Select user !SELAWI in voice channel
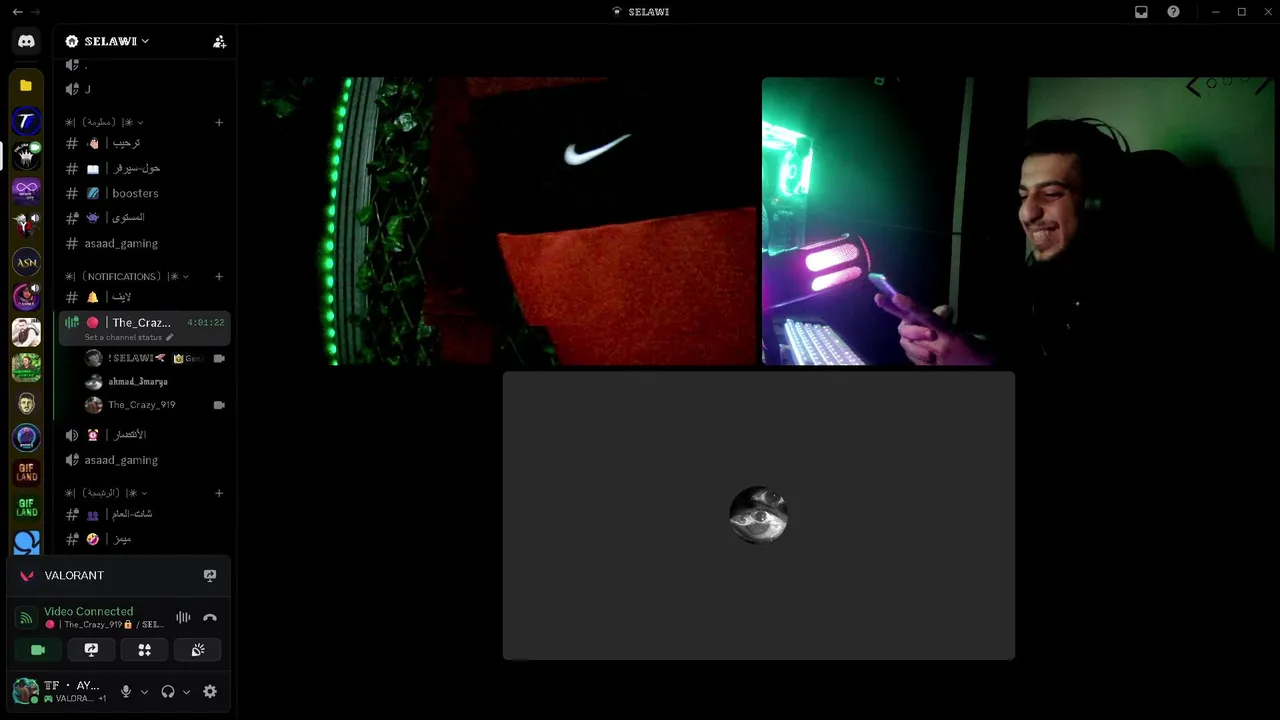1280x720 pixels. tap(156, 358)
